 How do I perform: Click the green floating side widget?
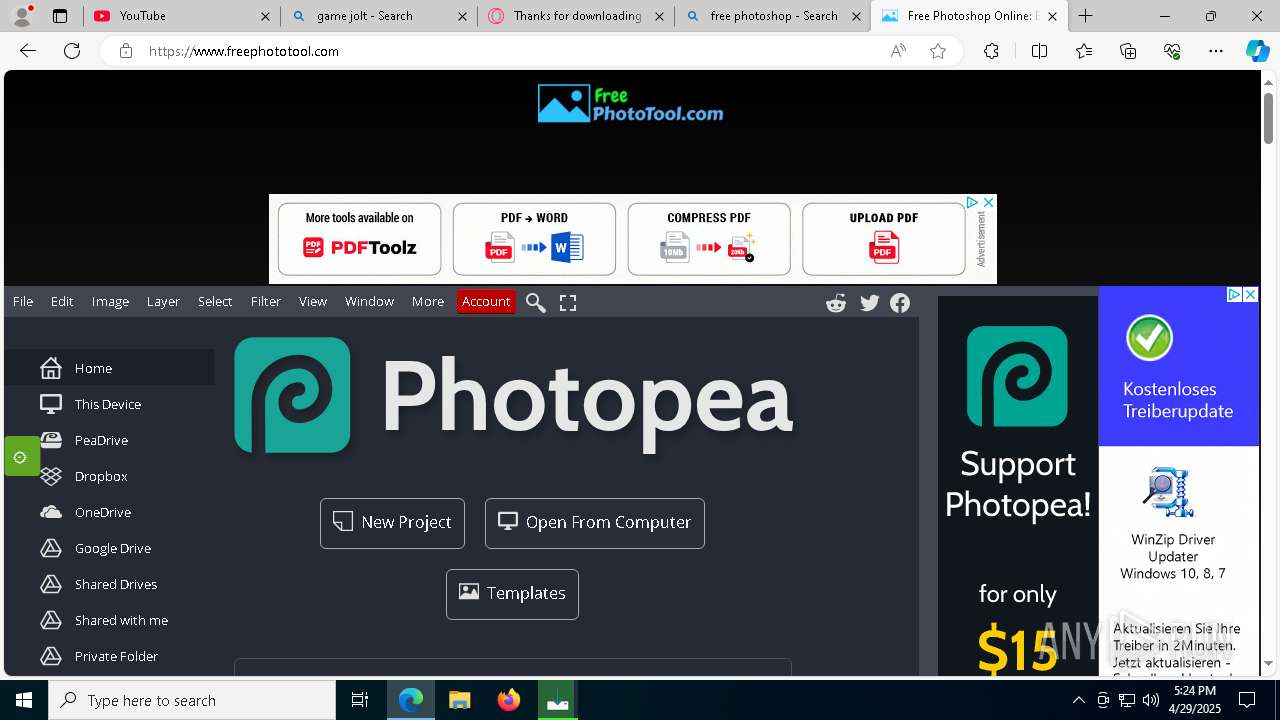pyautogui.click(x=20, y=457)
